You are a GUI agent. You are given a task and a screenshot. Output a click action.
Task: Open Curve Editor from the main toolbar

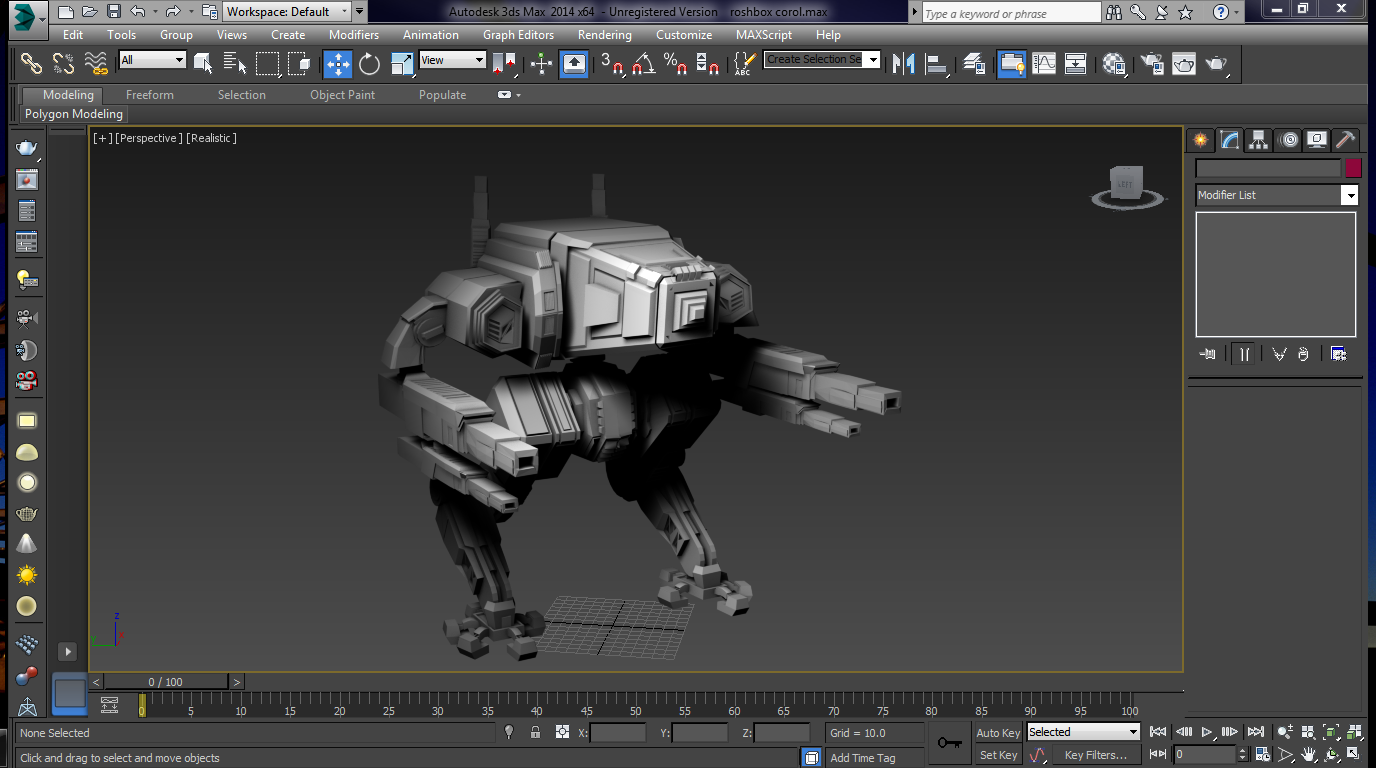click(x=1043, y=64)
